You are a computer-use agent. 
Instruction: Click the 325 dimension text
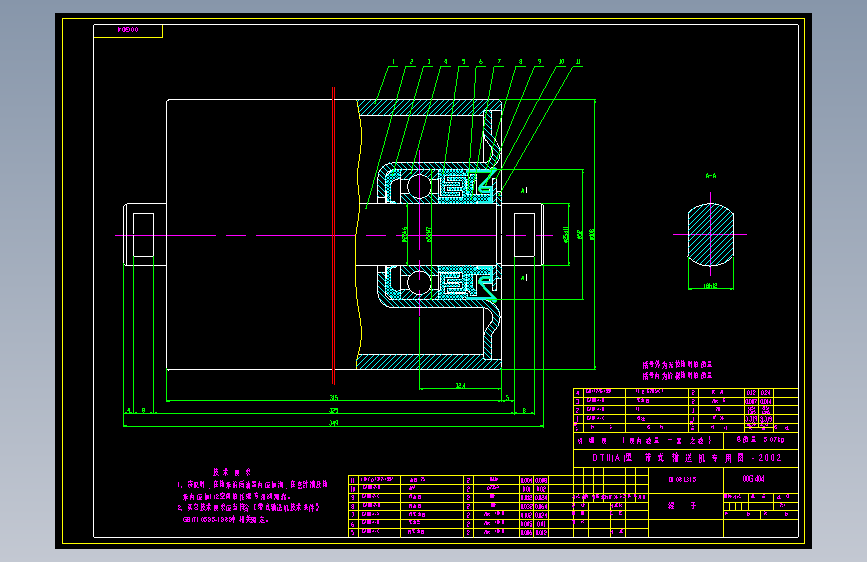[x=333, y=410]
